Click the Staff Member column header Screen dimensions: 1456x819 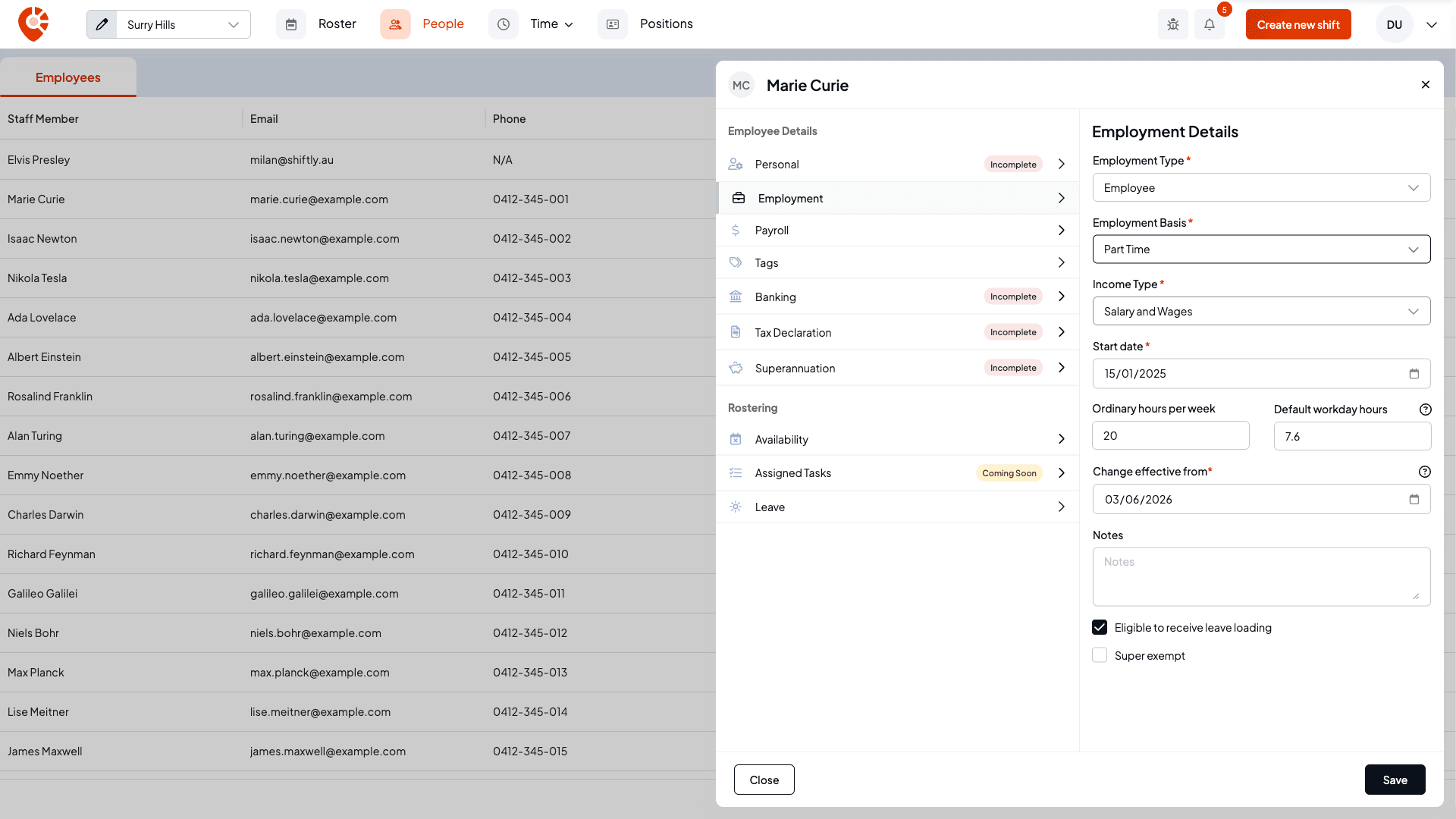point(43,119)
